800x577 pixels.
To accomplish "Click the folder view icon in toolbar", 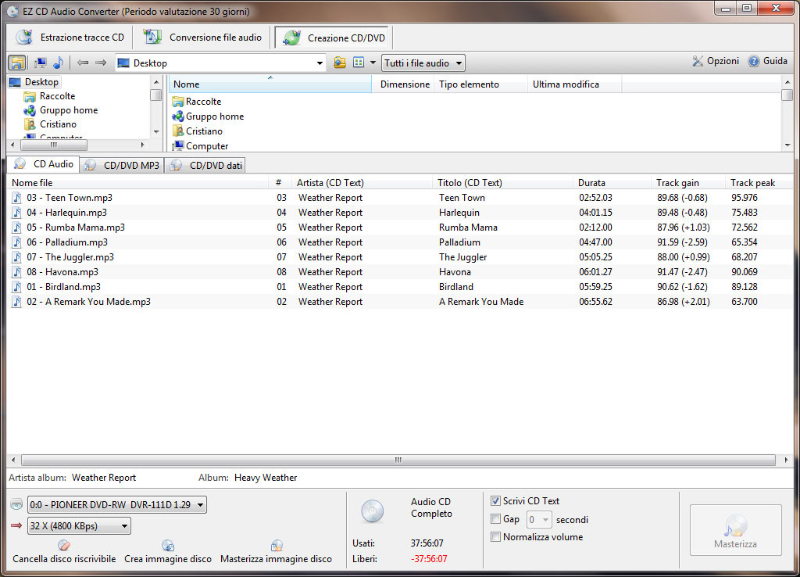I will (18, 63).
